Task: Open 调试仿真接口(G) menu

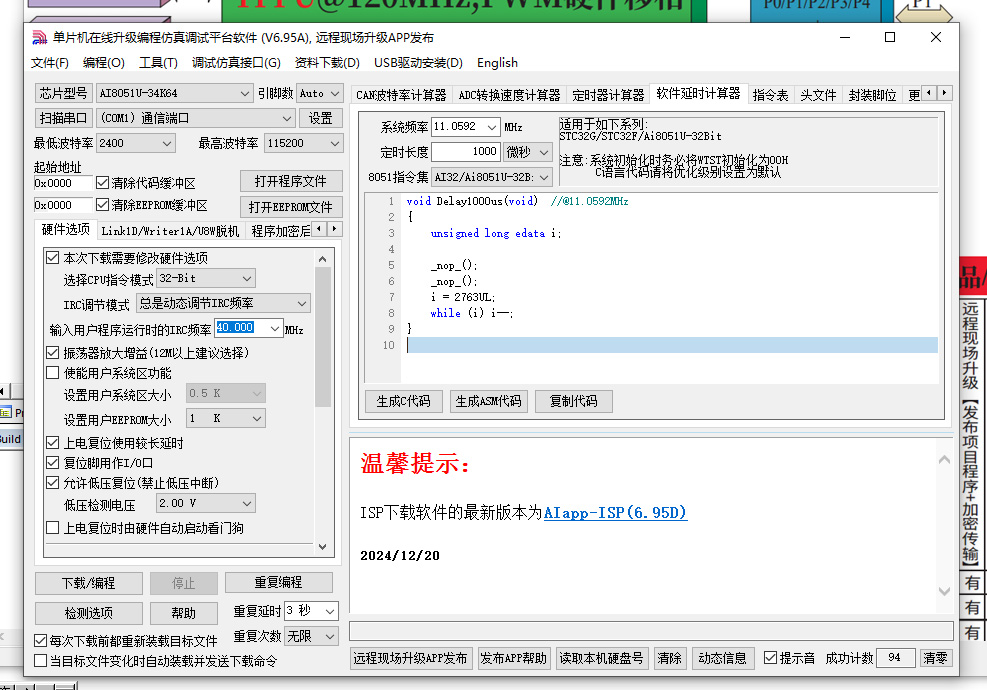Action: click(x=236, y=63)
